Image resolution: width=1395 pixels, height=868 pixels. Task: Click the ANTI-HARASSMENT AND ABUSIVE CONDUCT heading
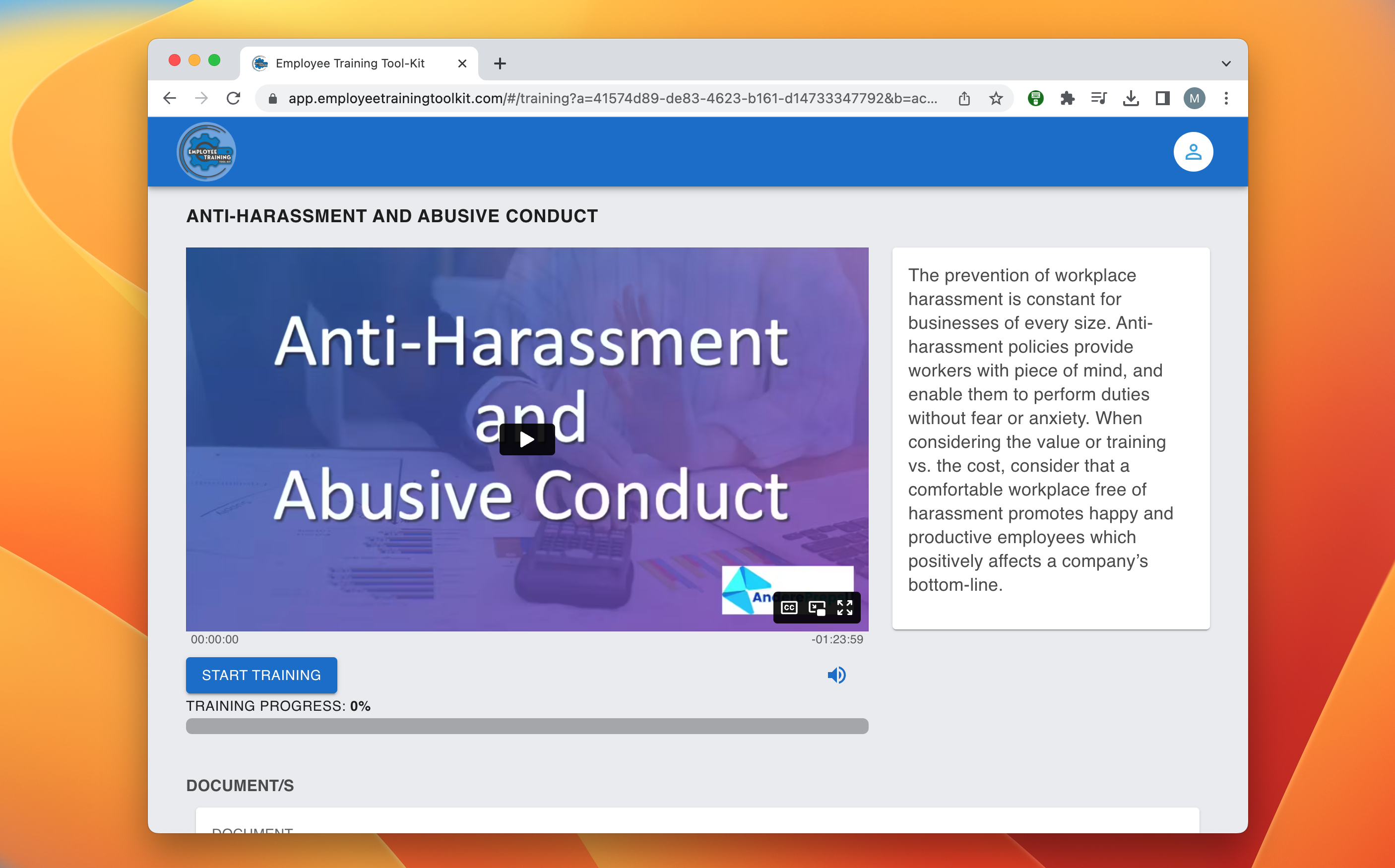pos(391,216)
